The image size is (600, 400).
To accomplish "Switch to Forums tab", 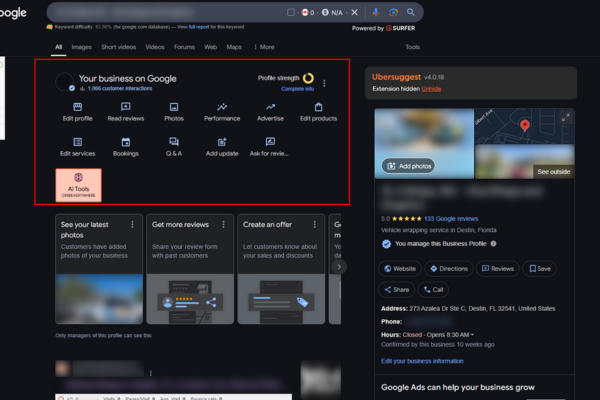I will (184, 47).
